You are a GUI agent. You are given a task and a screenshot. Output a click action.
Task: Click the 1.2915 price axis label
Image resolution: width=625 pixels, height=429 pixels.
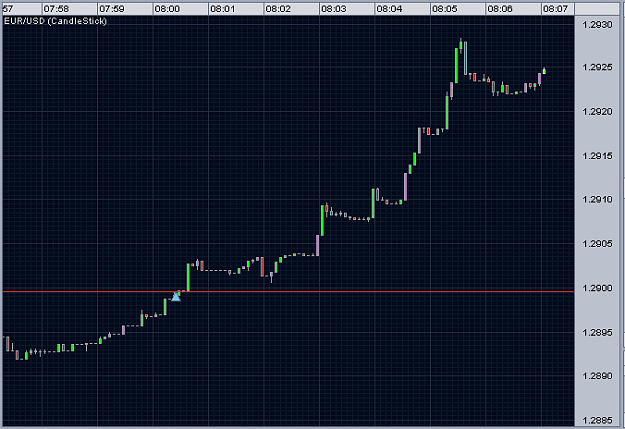click(x=597, y=156)
